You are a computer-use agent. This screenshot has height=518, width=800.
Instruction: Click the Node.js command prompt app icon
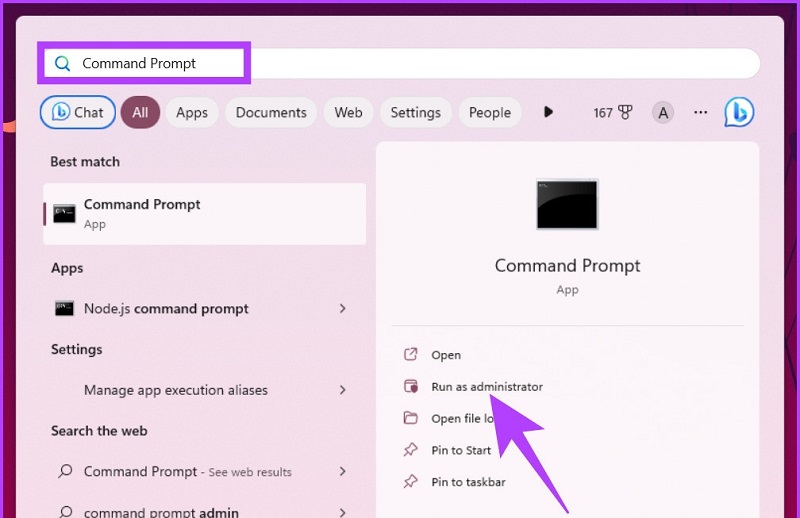click(x=64, y=308)
